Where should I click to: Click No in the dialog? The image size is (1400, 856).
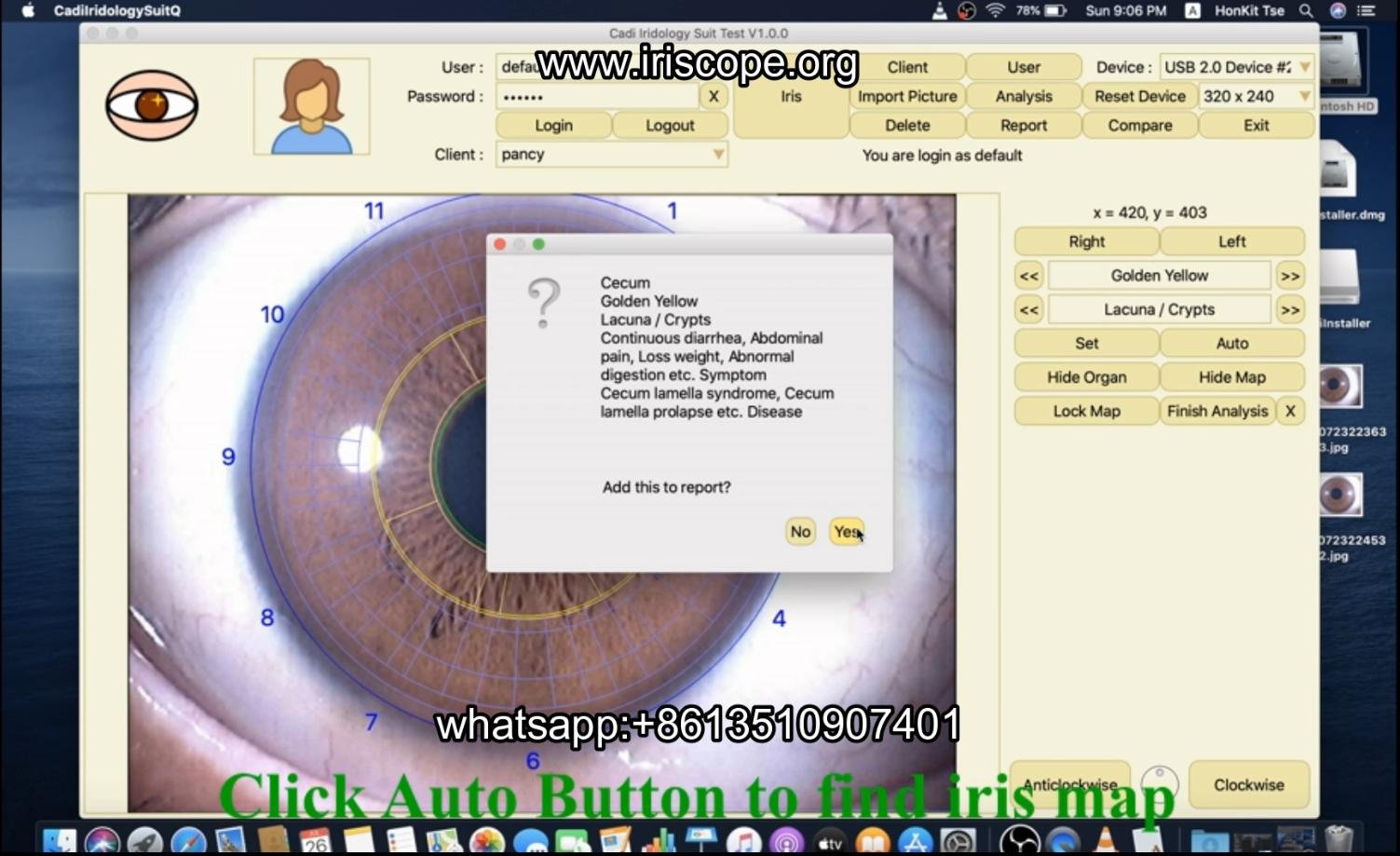pos(800,532)
